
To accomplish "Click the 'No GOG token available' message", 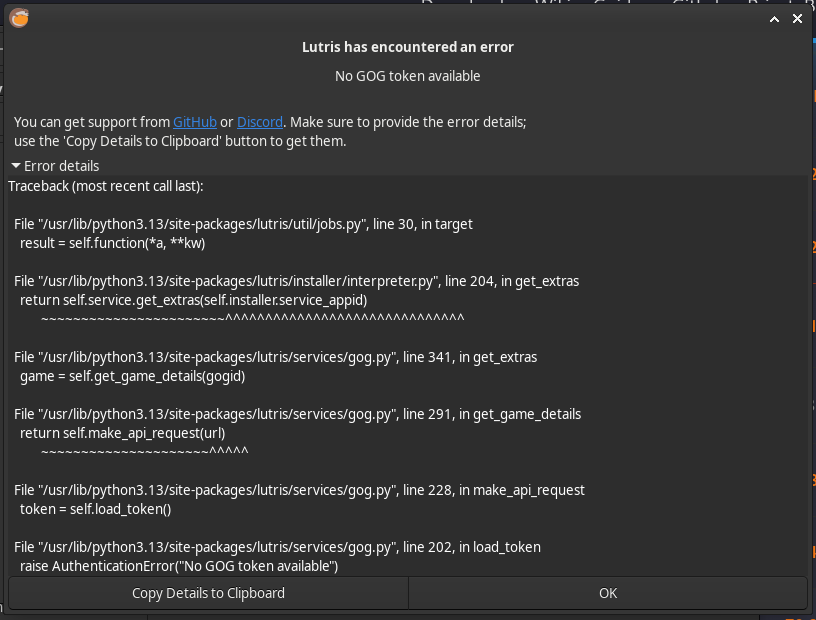I will [x=408, y=76].
